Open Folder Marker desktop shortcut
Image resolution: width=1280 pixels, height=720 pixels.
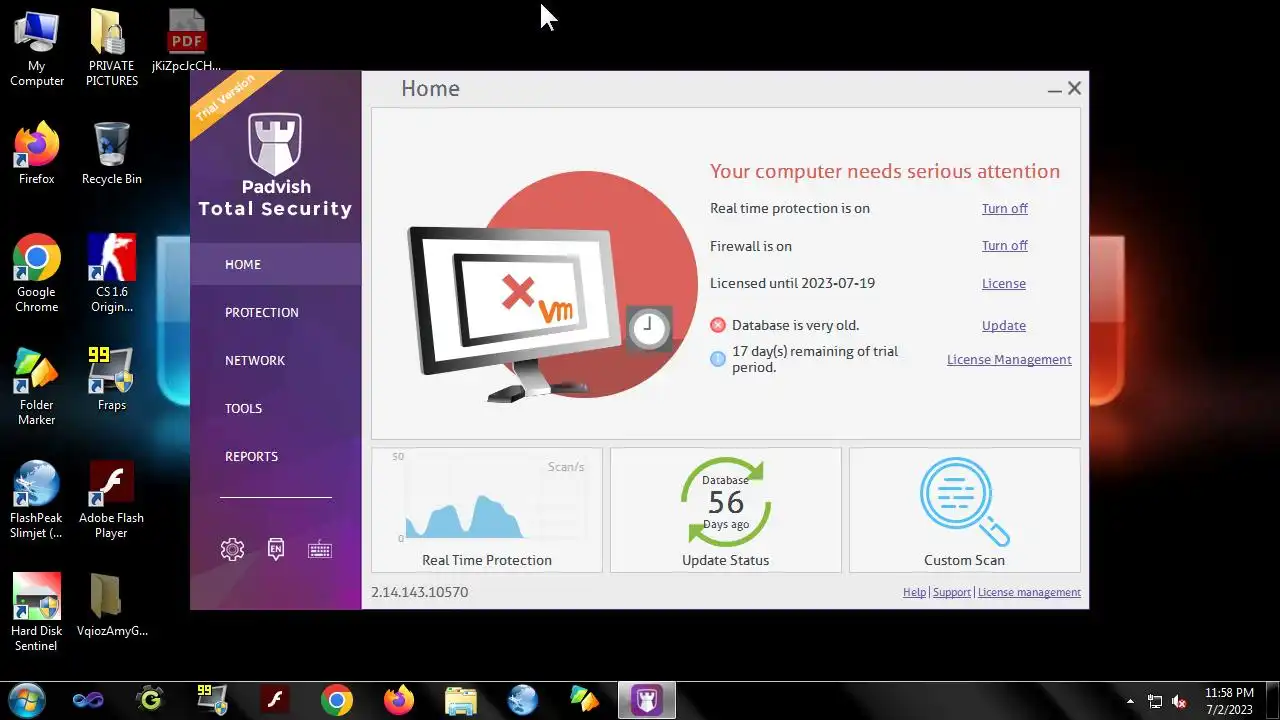[37, 387]
